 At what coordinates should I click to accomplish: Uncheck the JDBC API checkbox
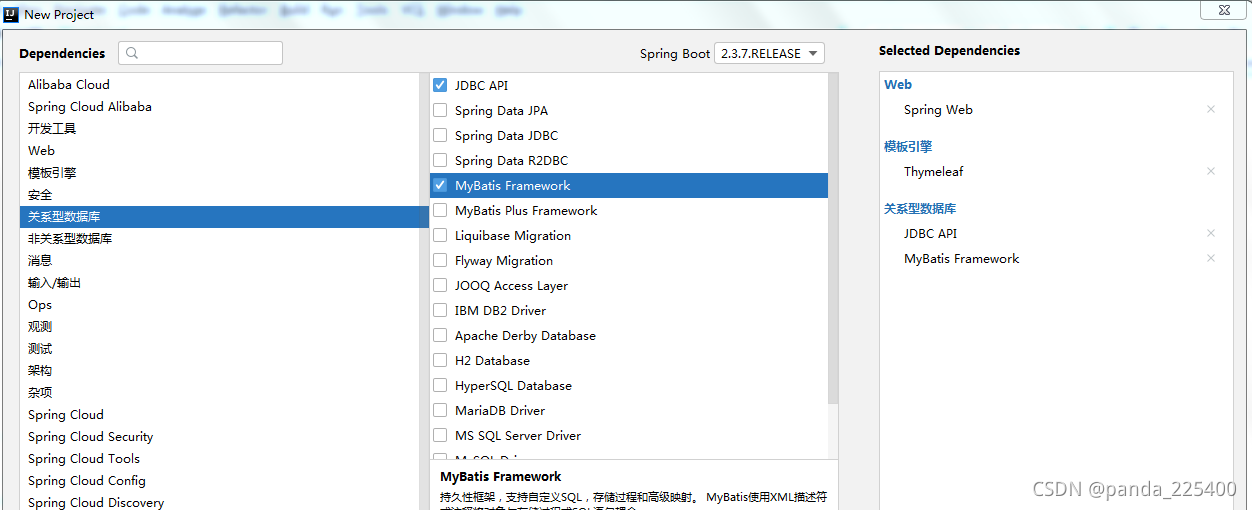point(440,86)
